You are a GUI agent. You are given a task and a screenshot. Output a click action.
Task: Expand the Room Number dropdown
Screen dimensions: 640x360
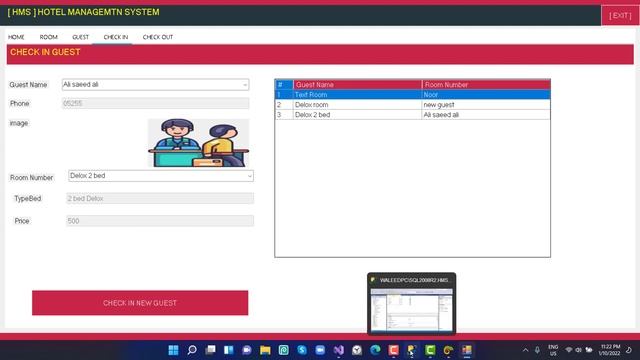coord(249,176)
